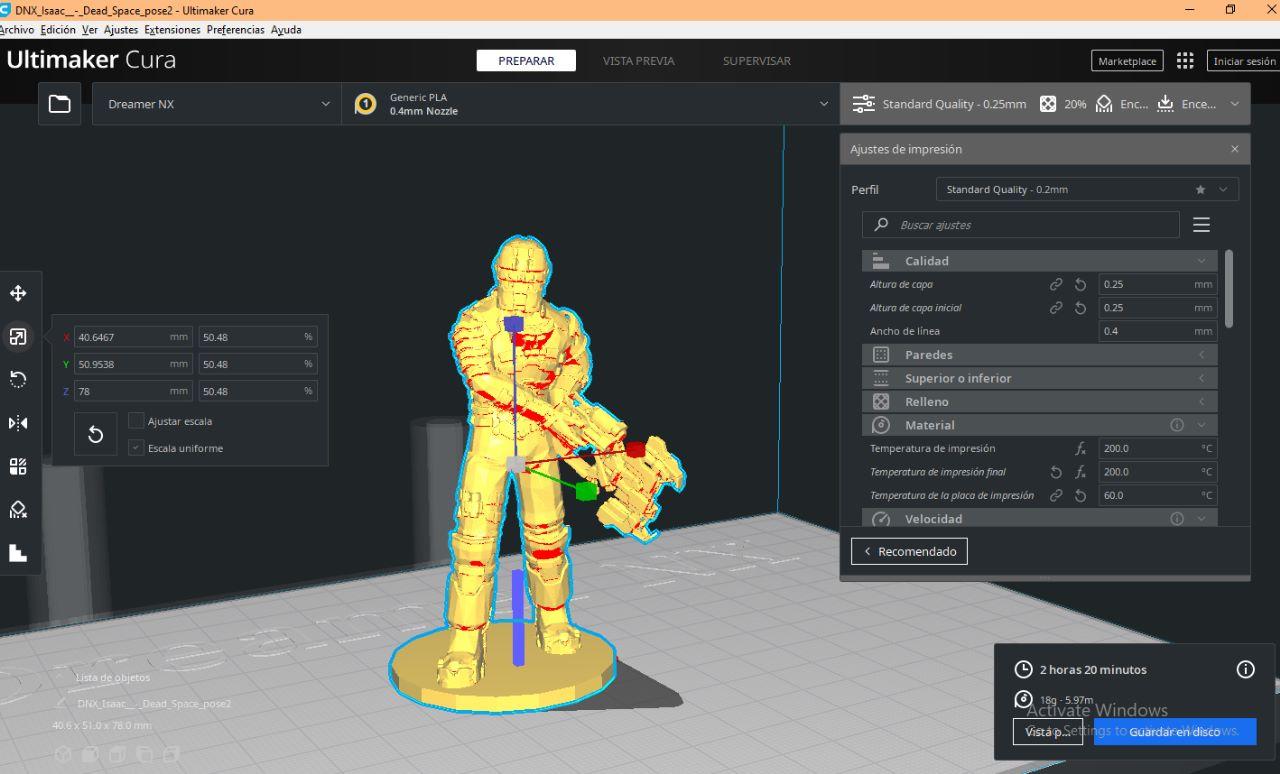This screenshot has height=774, width=1280.
Task: Open print time info icon
Action: pyautogui.click(x=1245, y=670)
